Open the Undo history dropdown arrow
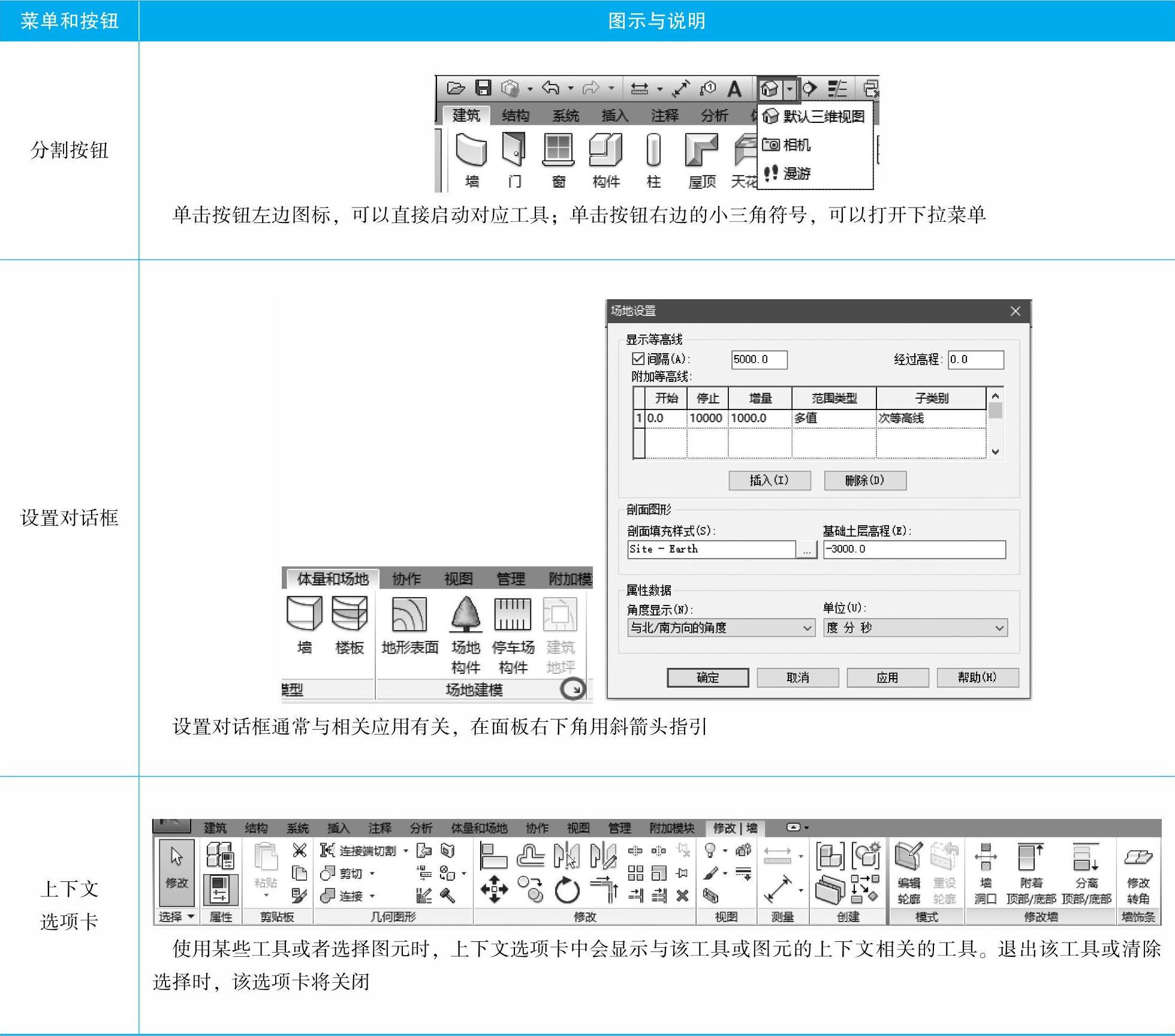Screen dimensions: 1175x1036 571,89
